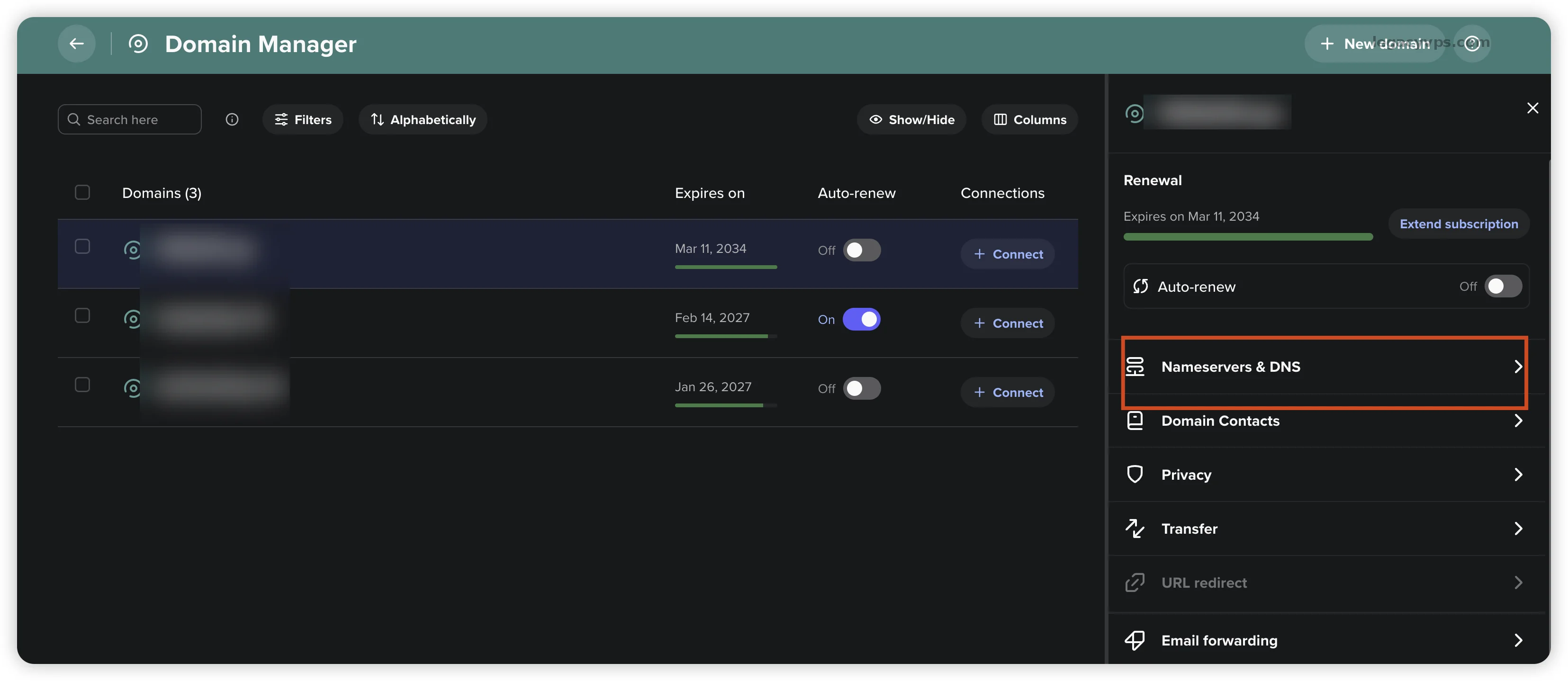
Task: Click the Nameservers & DNS server icon
Action: (1135, 367)
